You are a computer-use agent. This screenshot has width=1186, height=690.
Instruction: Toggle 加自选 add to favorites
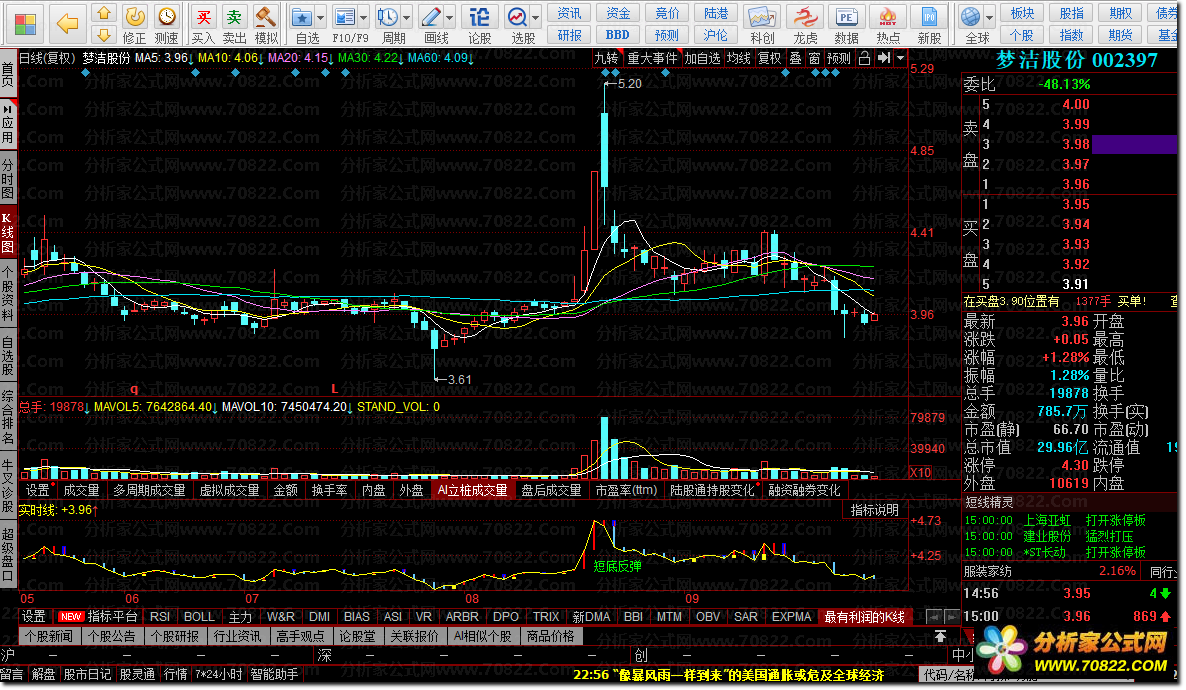[x=703, y=58]
